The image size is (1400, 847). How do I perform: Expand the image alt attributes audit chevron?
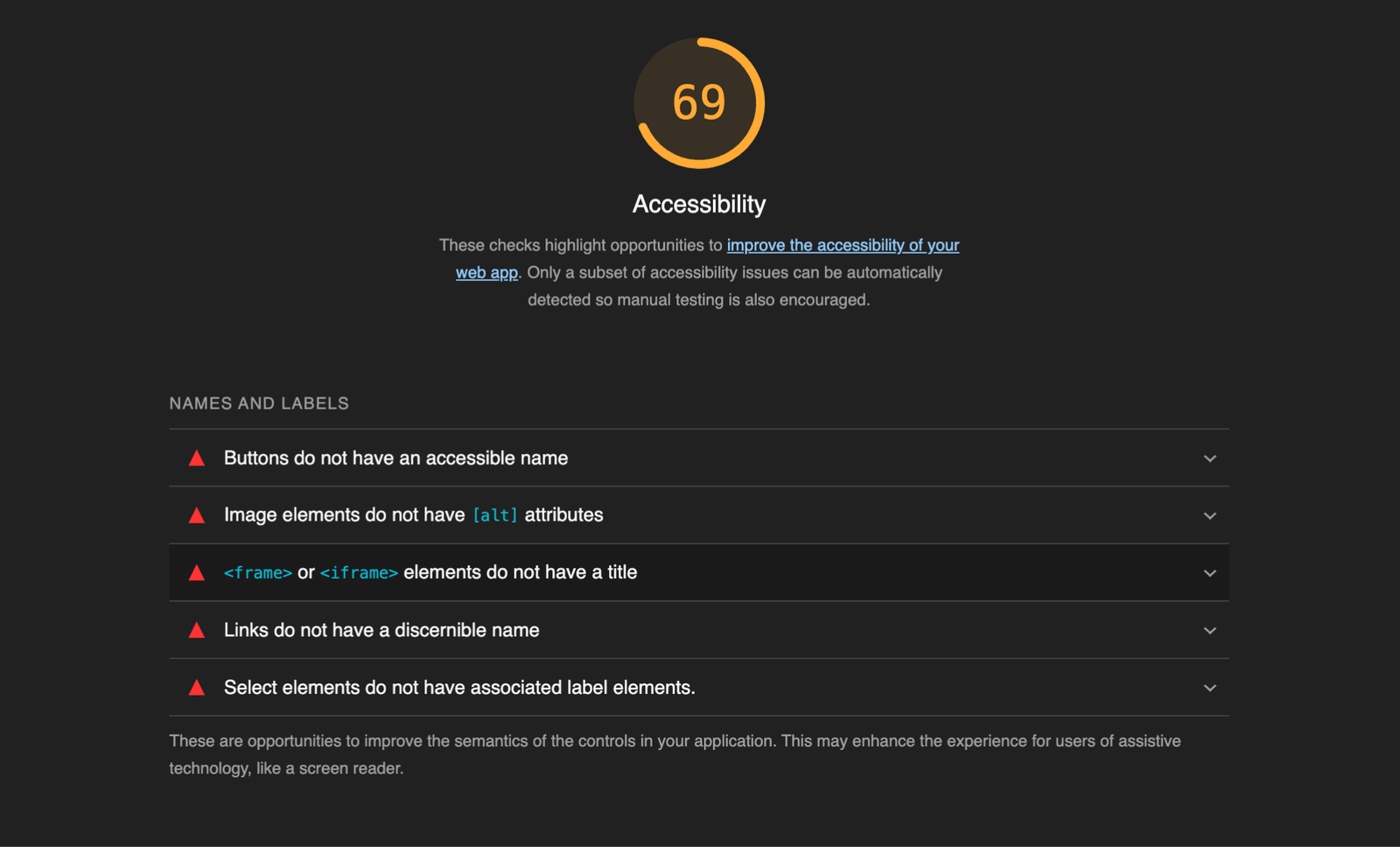1209,515
